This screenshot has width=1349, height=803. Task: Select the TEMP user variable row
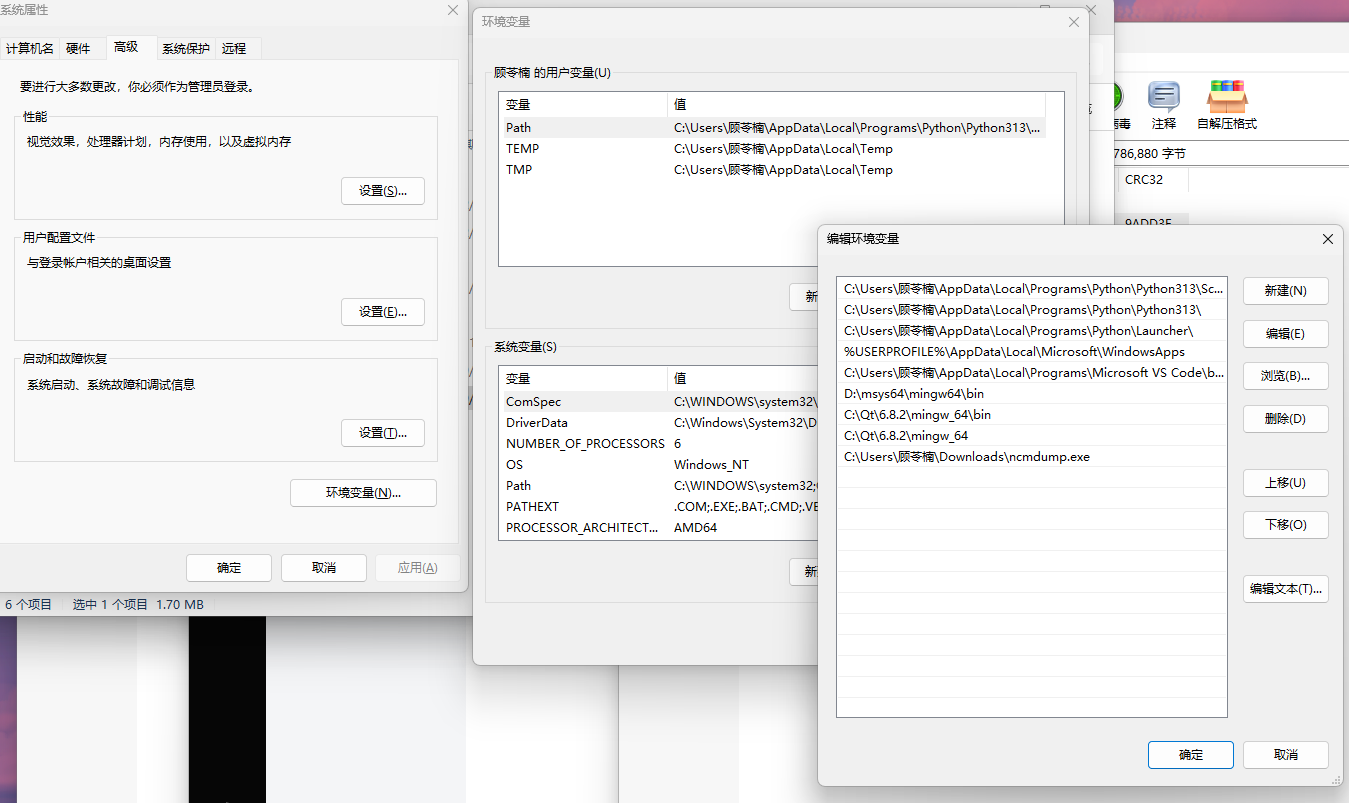coord(522,149)
